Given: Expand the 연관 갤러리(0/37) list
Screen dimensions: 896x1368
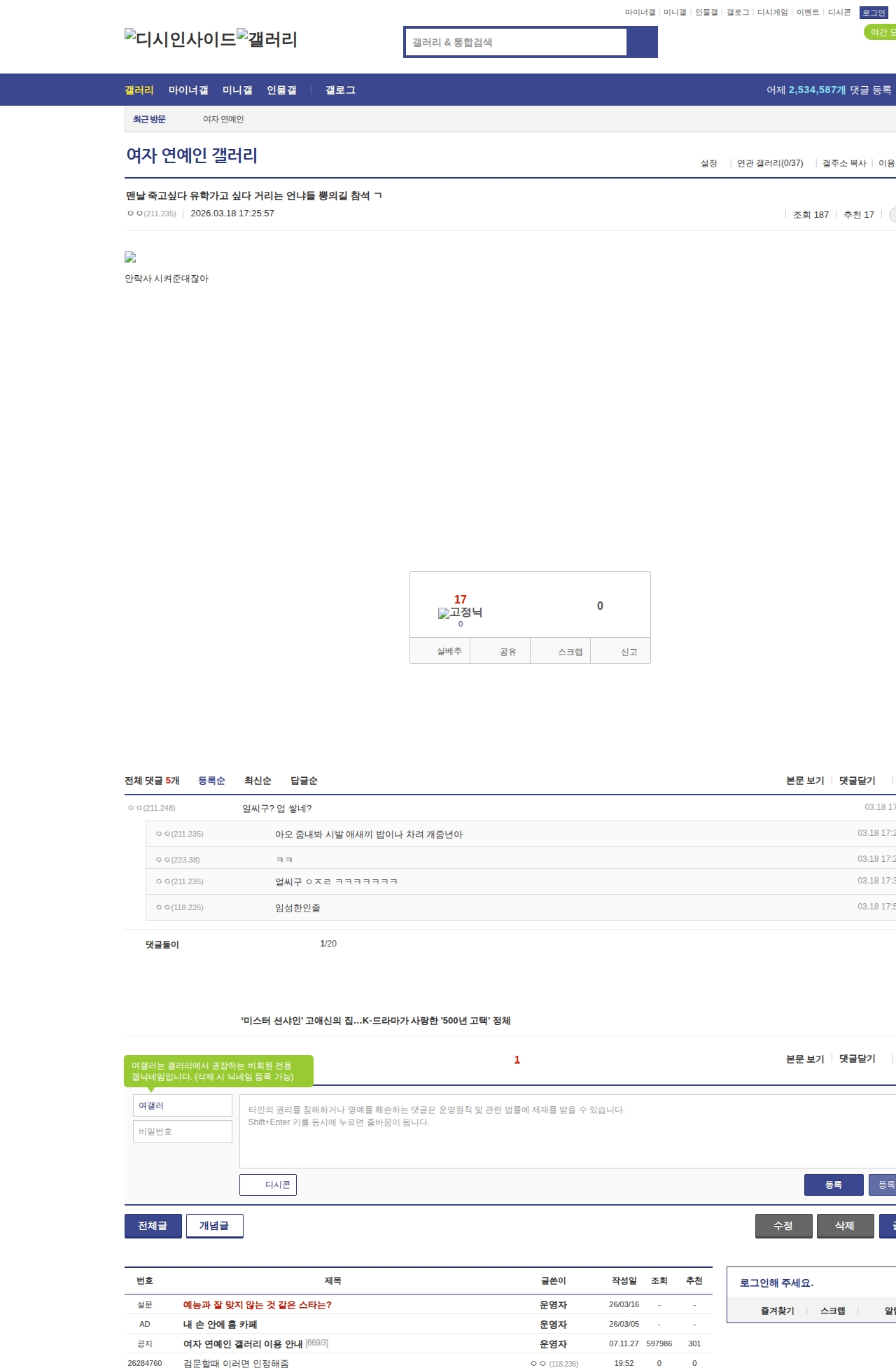Looking at the screenshot, I should (x=770, y=163).
